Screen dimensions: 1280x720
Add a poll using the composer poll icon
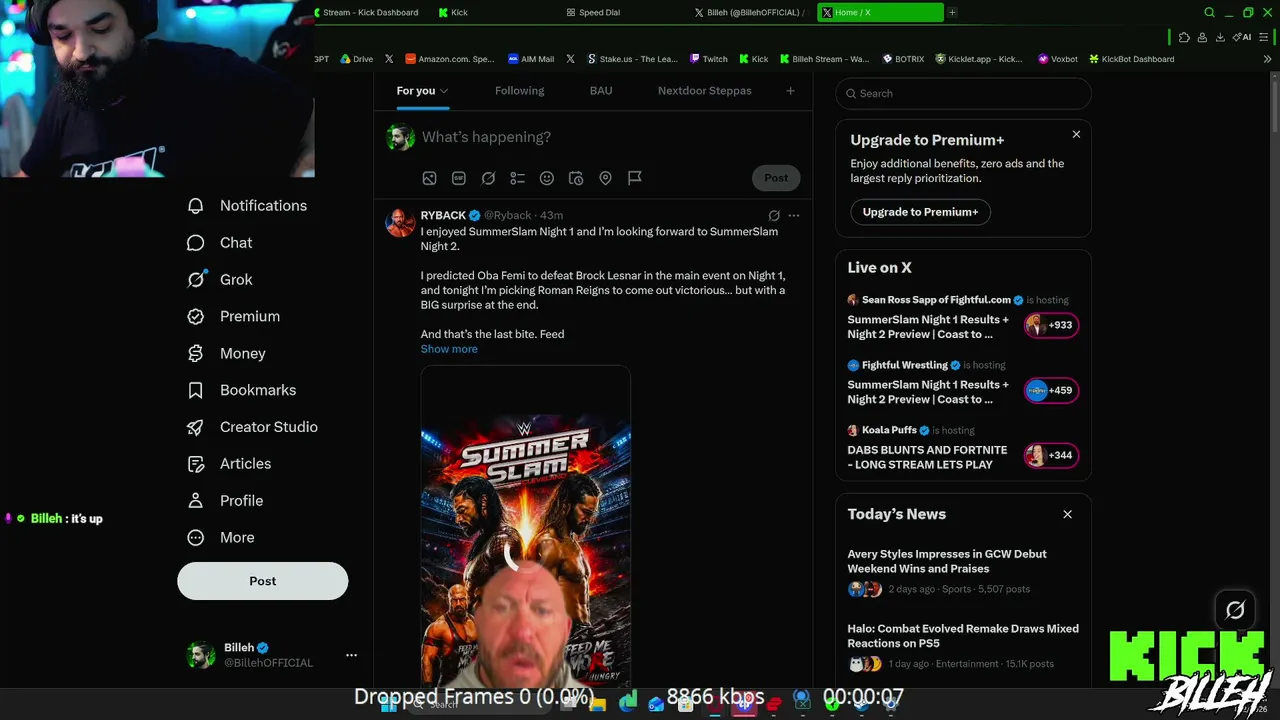[x=517, y=178]
